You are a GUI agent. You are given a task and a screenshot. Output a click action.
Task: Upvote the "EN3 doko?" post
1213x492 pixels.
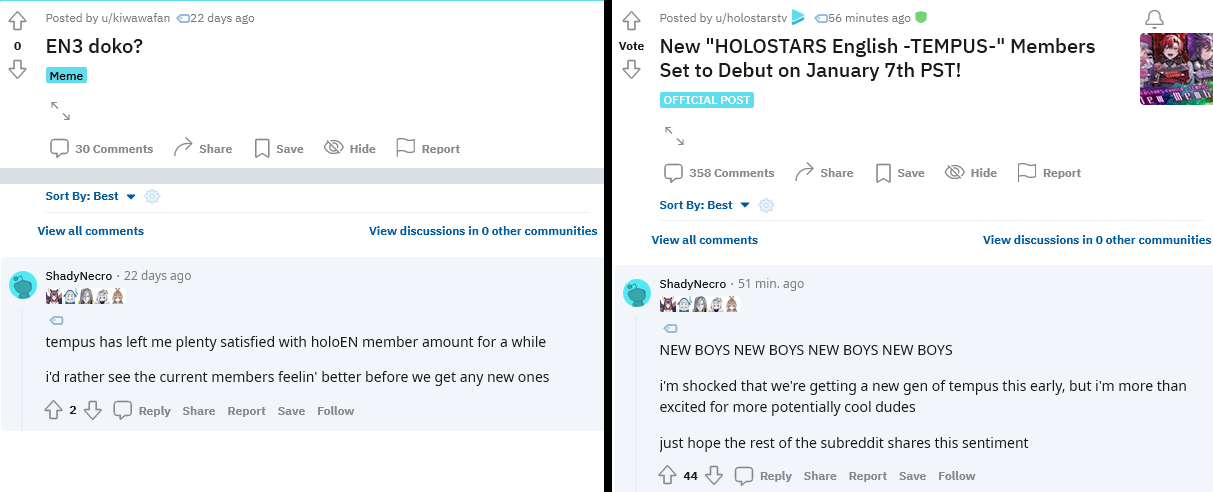pyautogui.click(x=17, y=20)
